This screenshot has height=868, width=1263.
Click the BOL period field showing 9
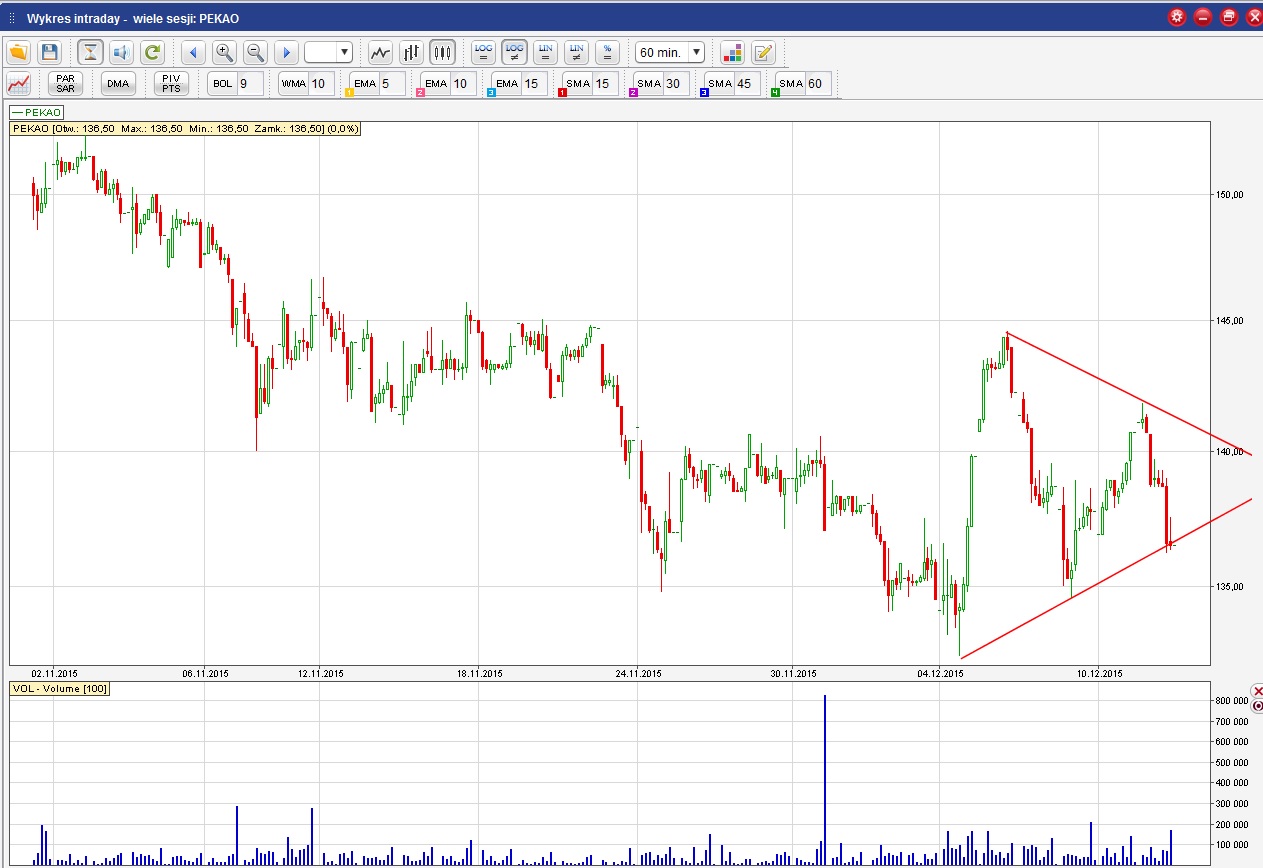250,83
